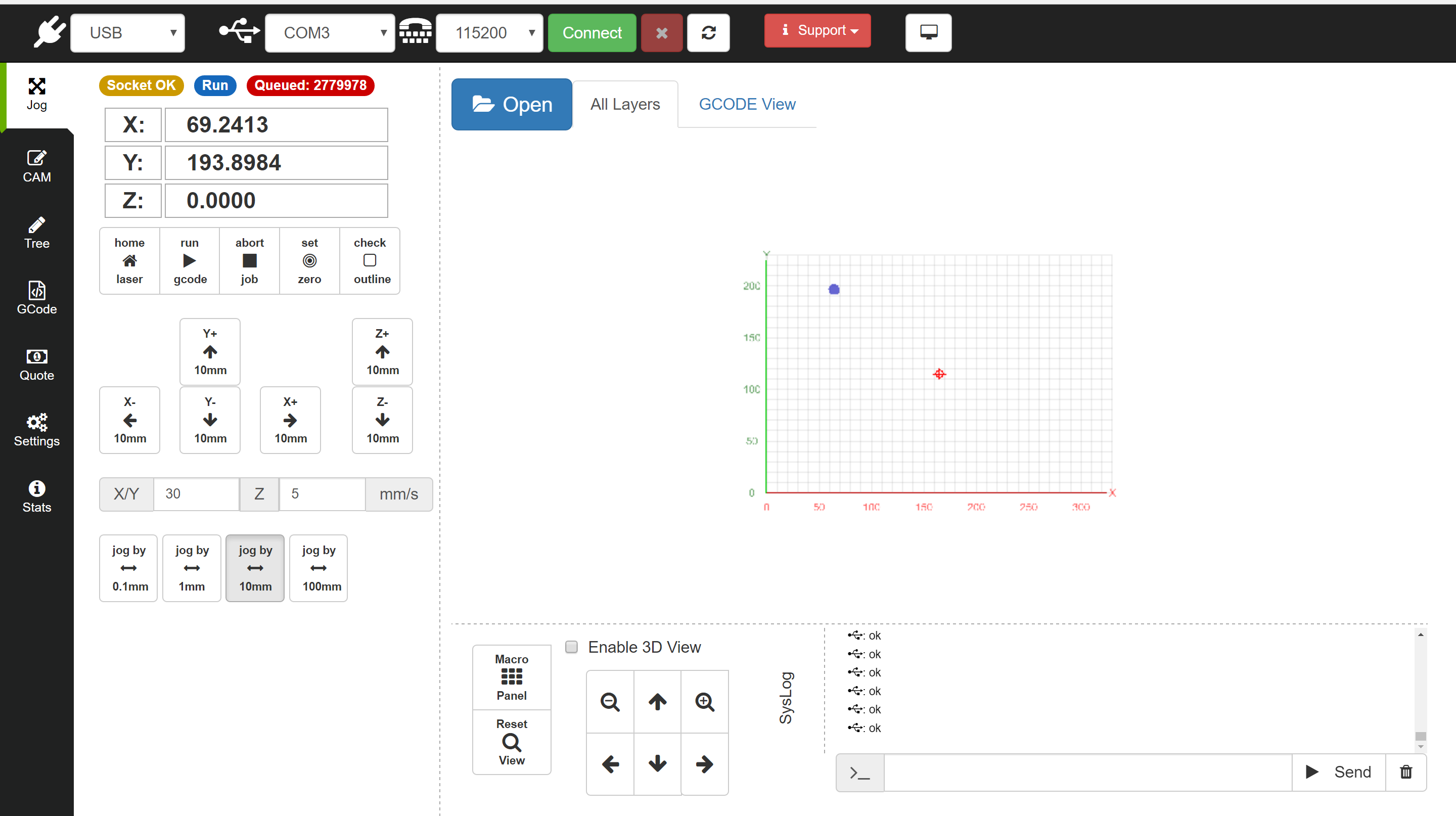
Task: Switch to the GCODE View tab
Action: (x=747, y=105)
